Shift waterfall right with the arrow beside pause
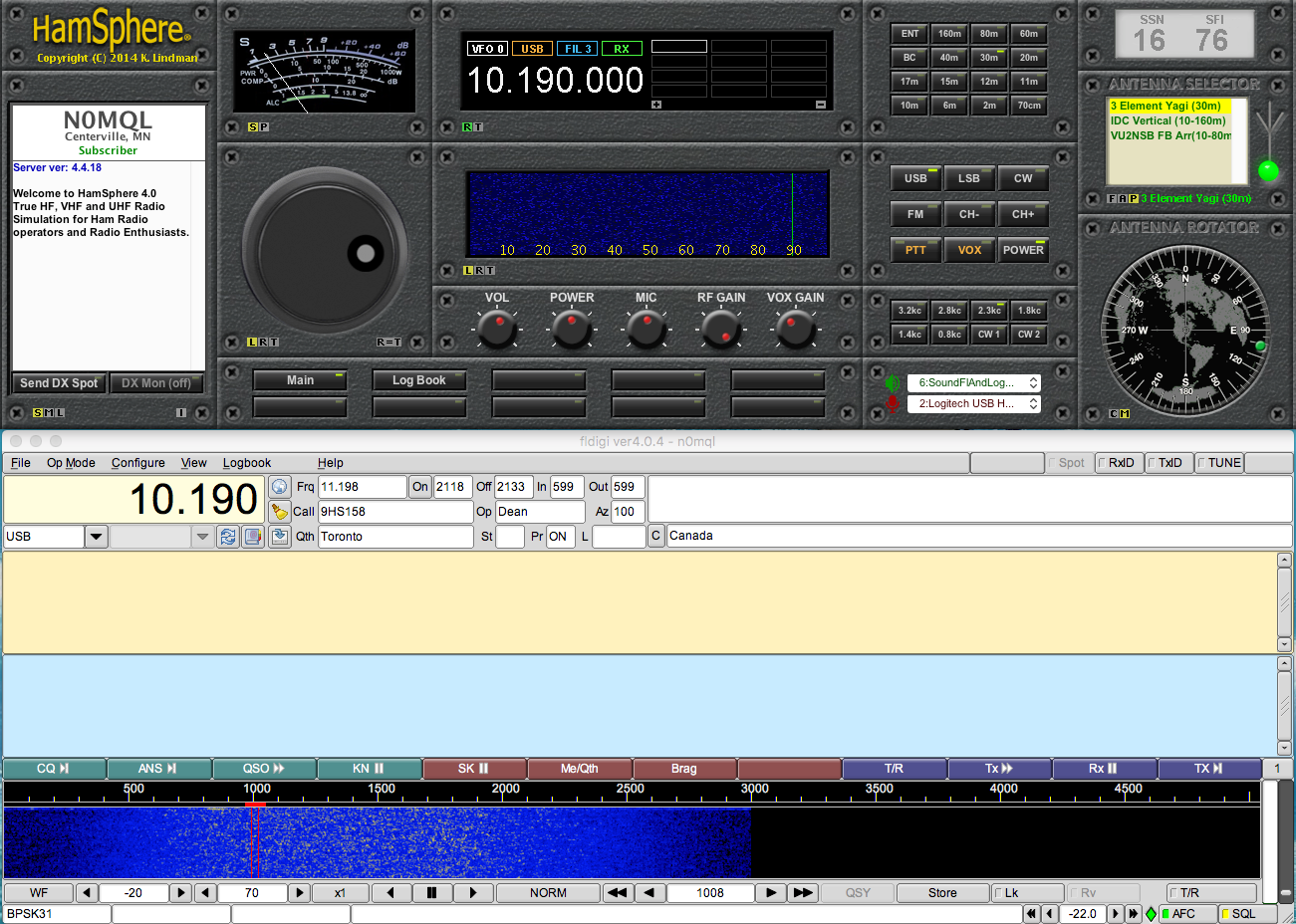Screen dimensions: 1296x924 (x=473, y=893)
